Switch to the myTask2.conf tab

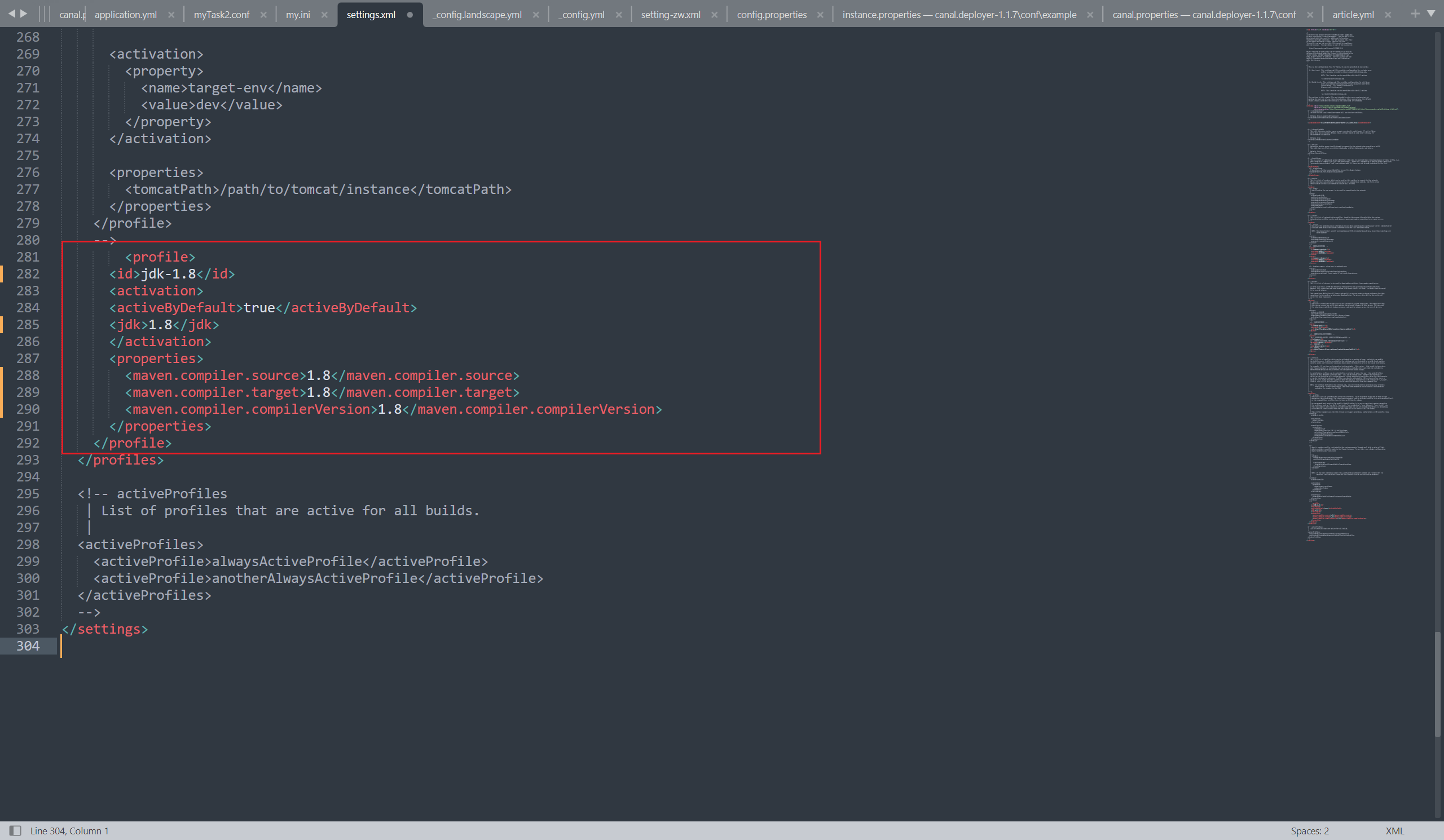click(221, 14)
